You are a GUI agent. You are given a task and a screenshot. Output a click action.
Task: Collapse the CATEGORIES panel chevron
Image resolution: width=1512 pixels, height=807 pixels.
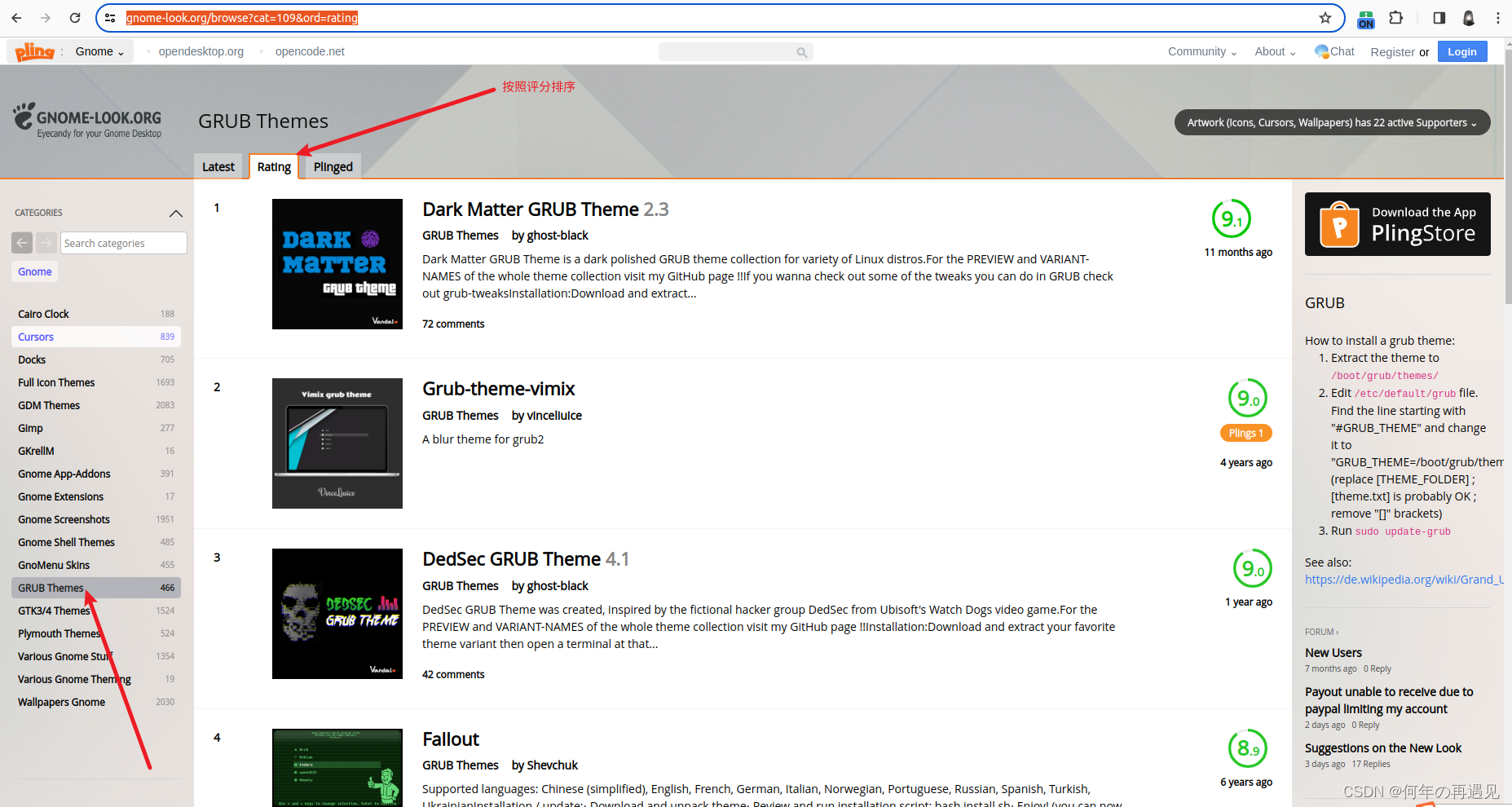tap(175, 214)
